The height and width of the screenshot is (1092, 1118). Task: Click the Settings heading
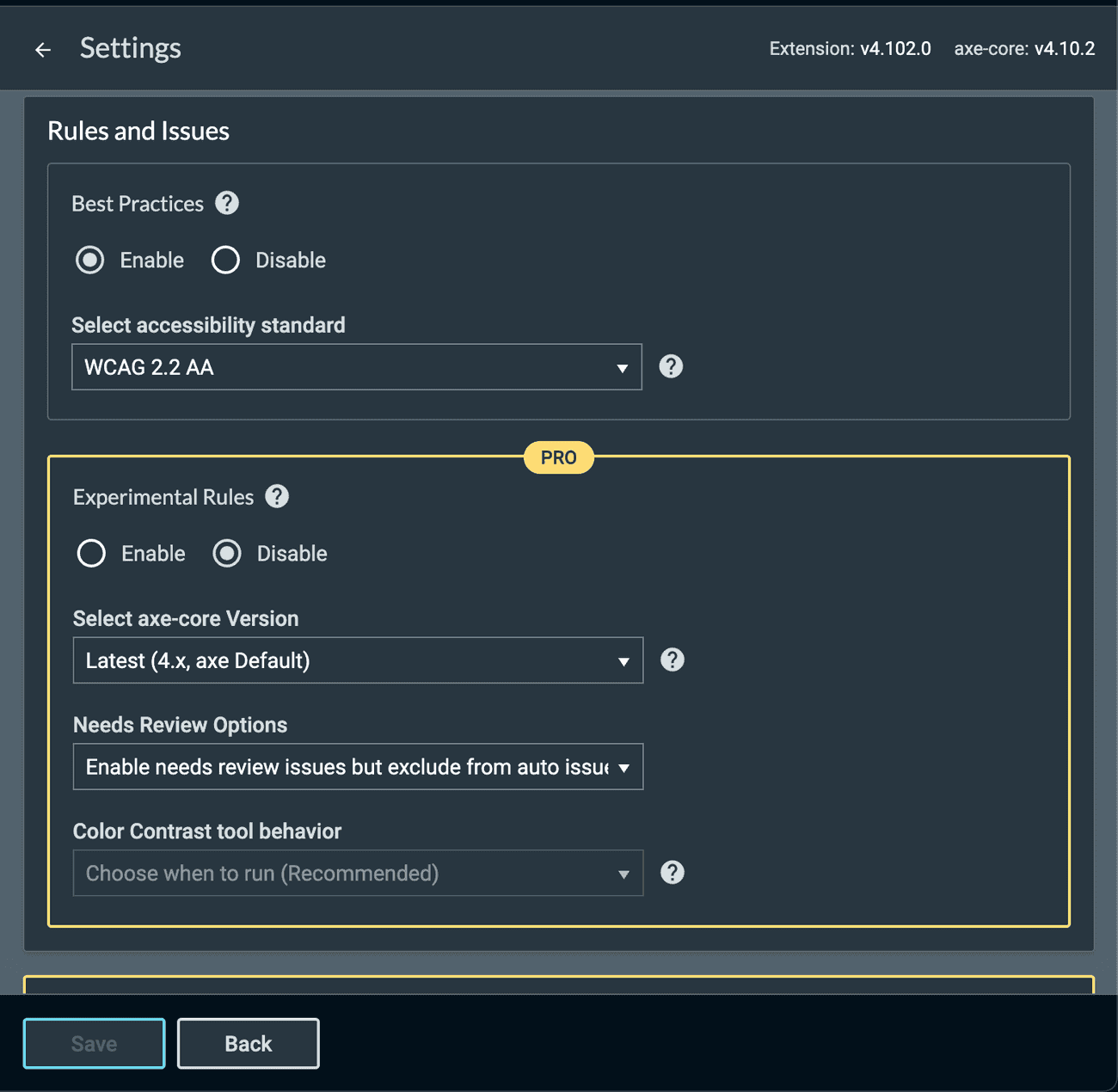[130, 48]
